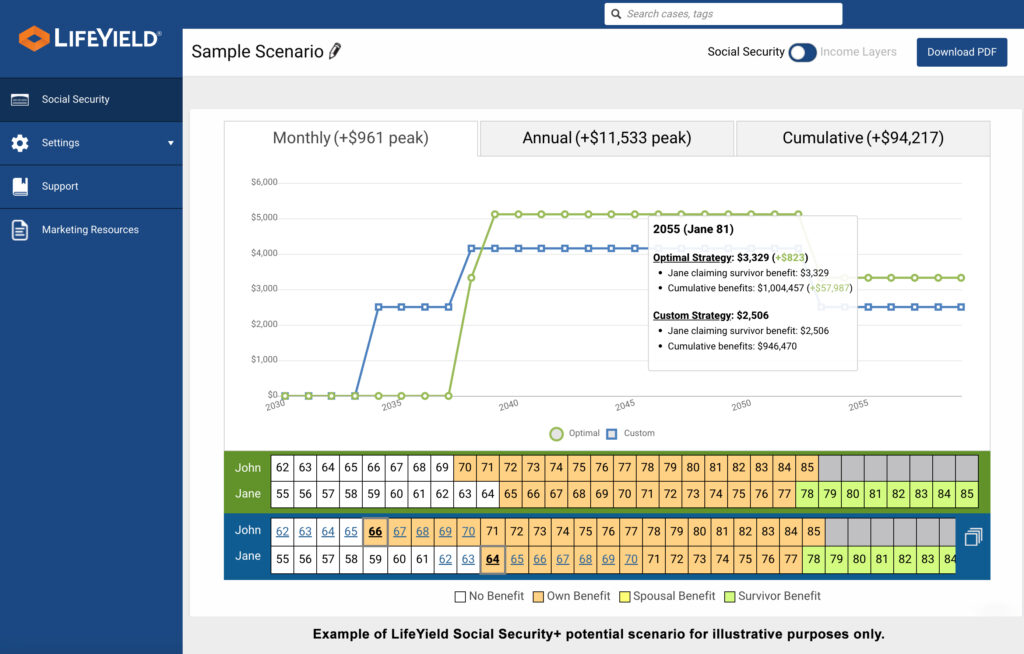Select John's age 67 link in custom row

coord(399,532)
